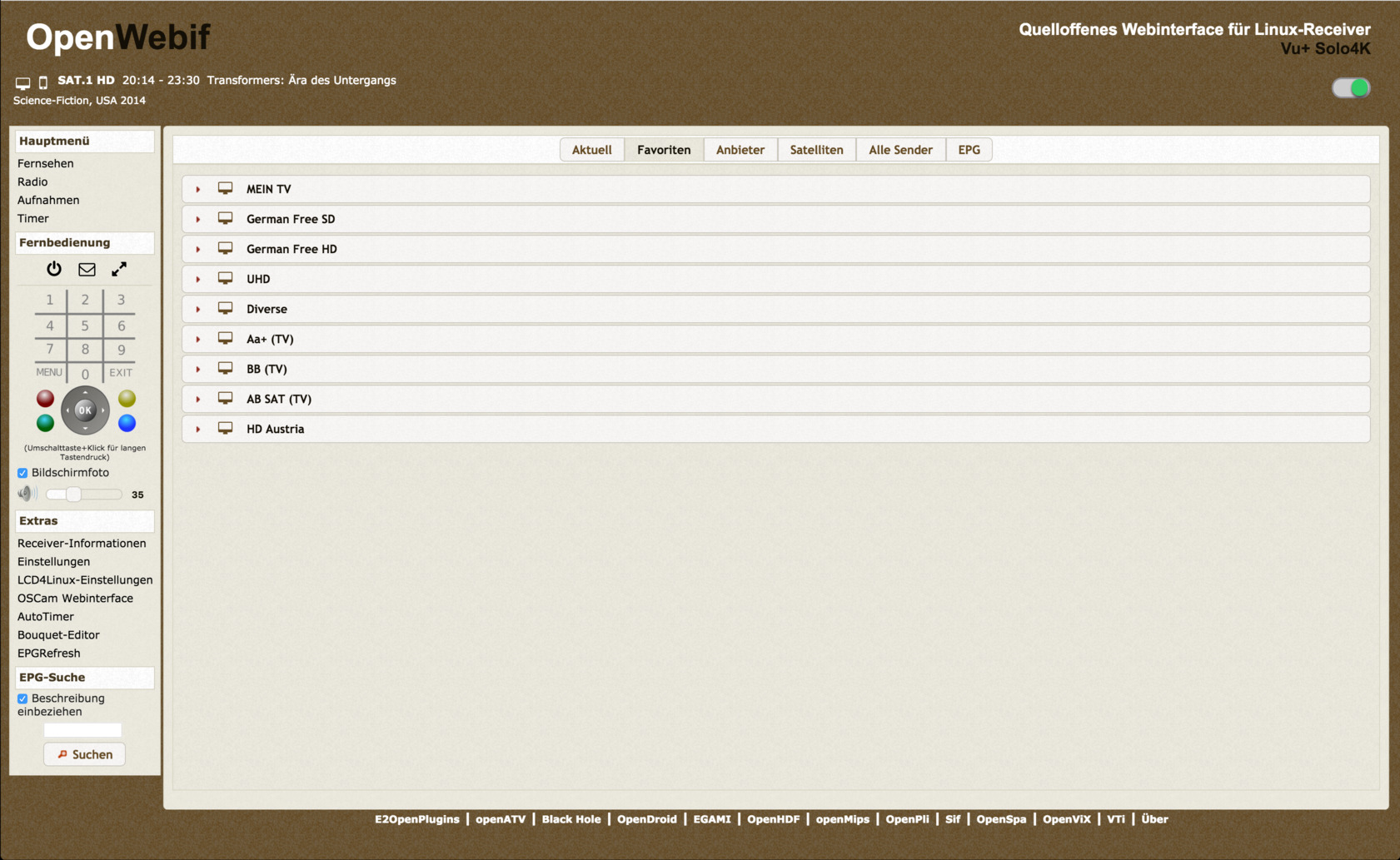The width and height of the screenshot is (1400, 860).
Task: Click the power icon in Fernbedienung
Action: tap(54, 269)
